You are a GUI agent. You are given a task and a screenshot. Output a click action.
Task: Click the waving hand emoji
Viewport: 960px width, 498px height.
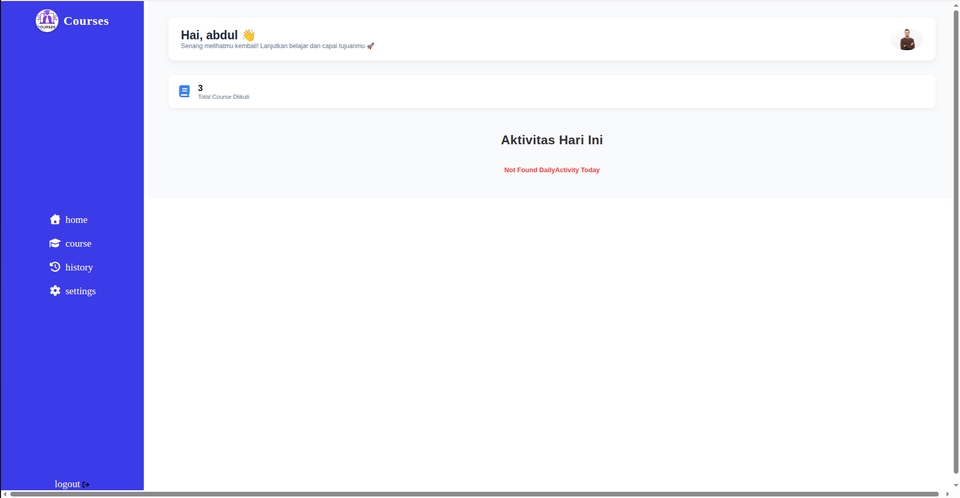[249, 35]
